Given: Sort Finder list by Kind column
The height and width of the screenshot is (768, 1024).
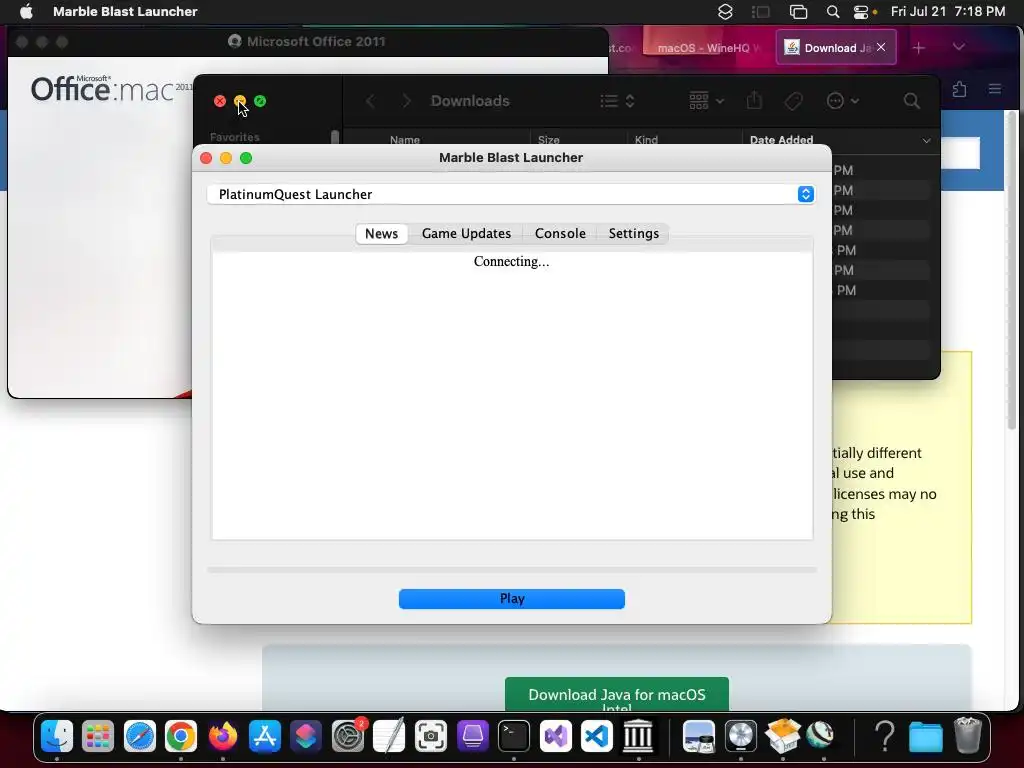Looking at the screenshot, I should coord(646,140).
